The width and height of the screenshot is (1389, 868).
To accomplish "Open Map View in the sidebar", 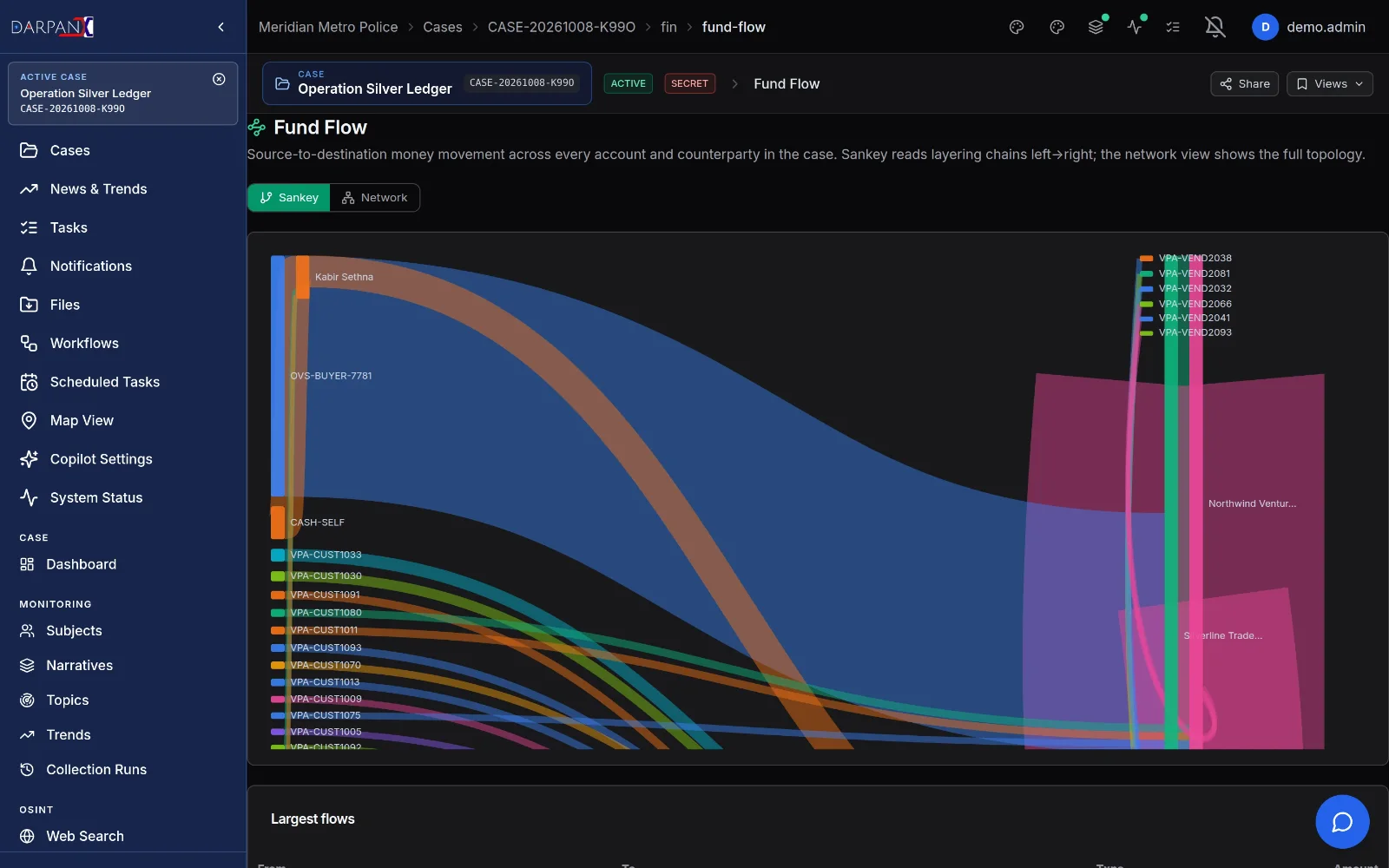I will (123, 420).
